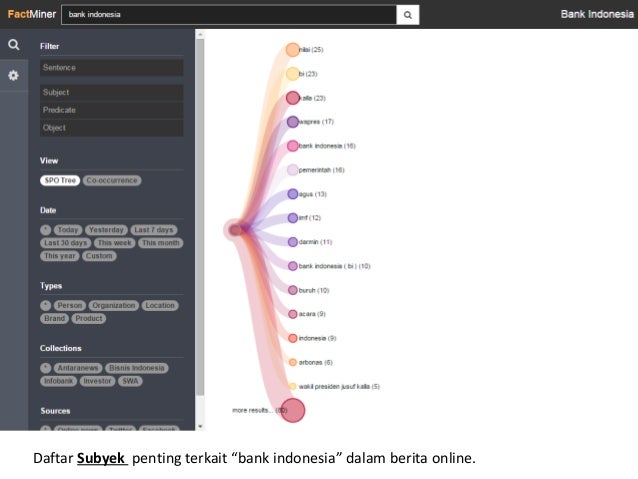Select the This year filter
Screen dimensions: 638x479
(60, 256)
